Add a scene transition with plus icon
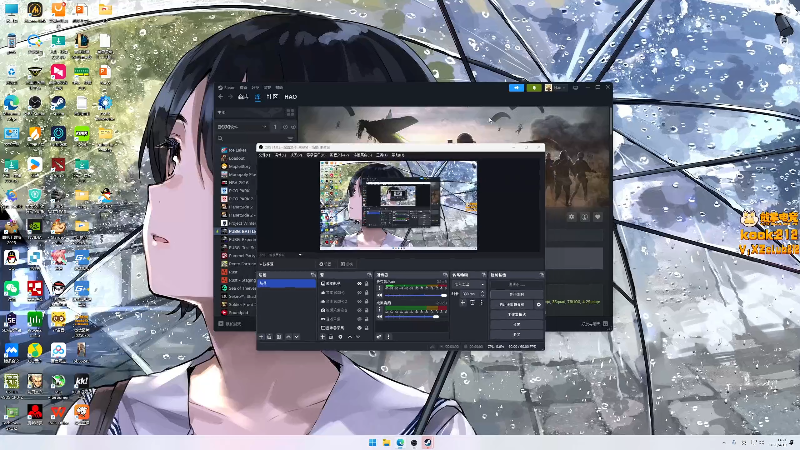 [463, 303]
